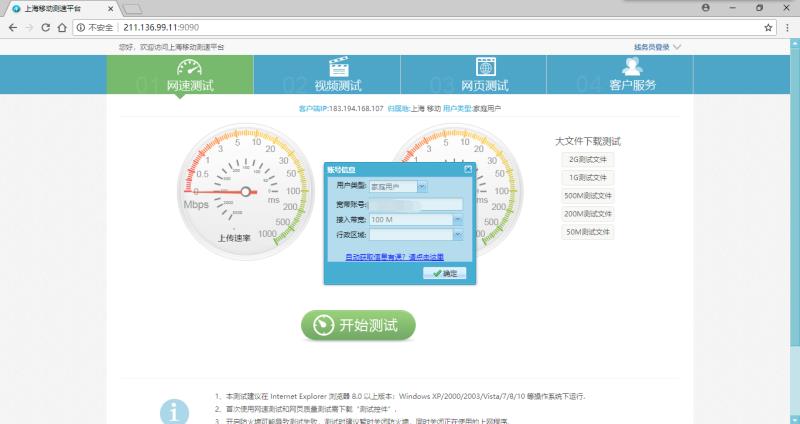Reload the page with the refresh icon

pyautogui.click(x=45, y=28)
